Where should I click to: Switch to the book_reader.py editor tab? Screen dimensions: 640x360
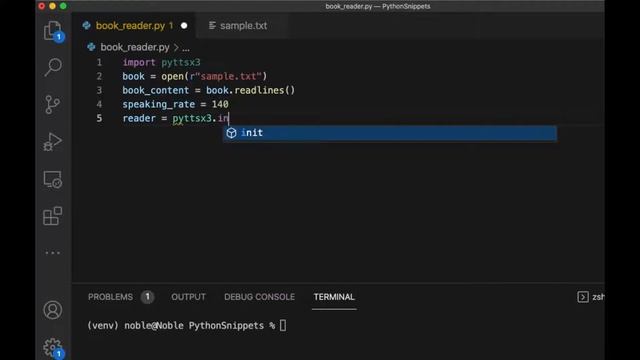point(134,26)
